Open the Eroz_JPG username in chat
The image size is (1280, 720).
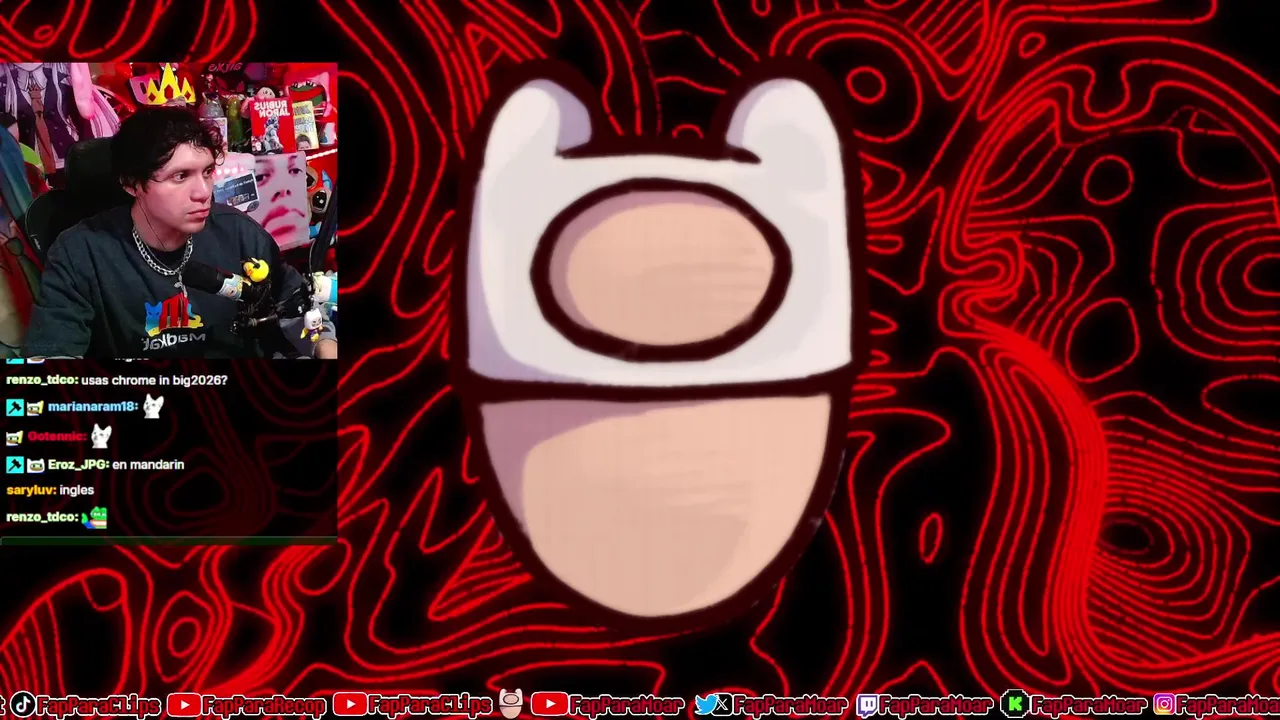[77, 465]
